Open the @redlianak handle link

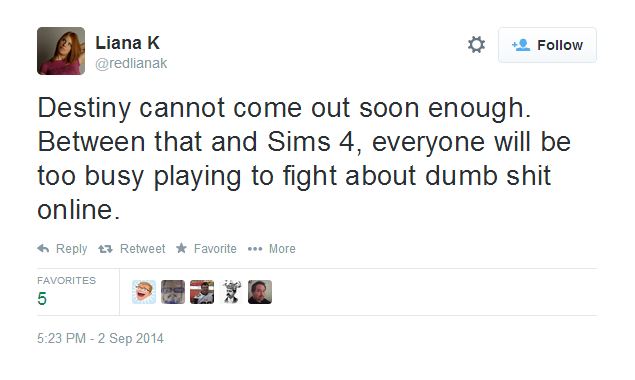[x=131, y=64]
